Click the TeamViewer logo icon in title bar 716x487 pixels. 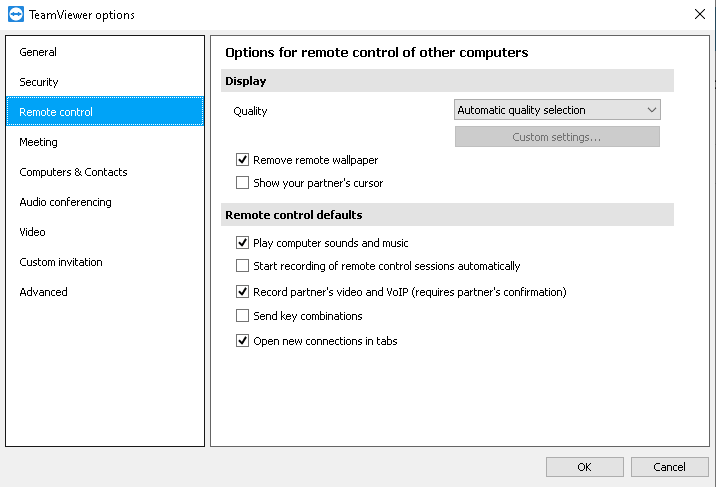16,15
